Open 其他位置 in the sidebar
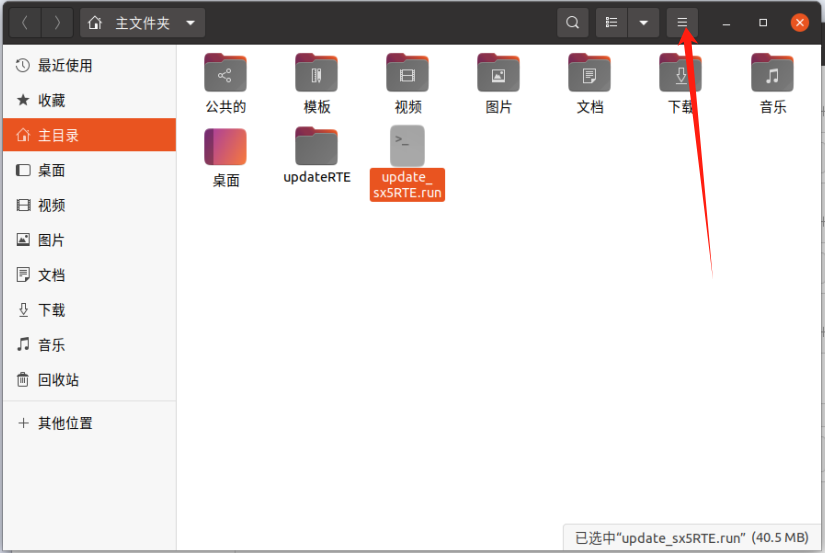Screen dimensions: 825x553 89,423
